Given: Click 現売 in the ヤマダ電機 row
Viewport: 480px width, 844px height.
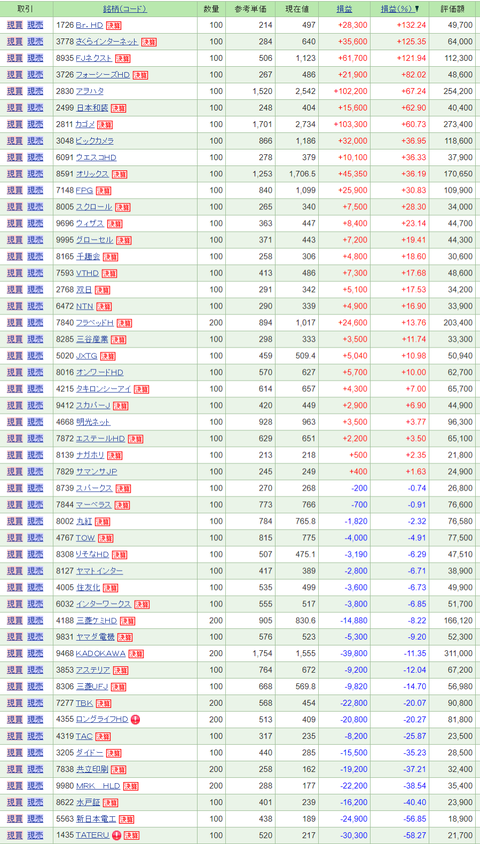Looking at the screenshot, I should (x=35, y=638).
